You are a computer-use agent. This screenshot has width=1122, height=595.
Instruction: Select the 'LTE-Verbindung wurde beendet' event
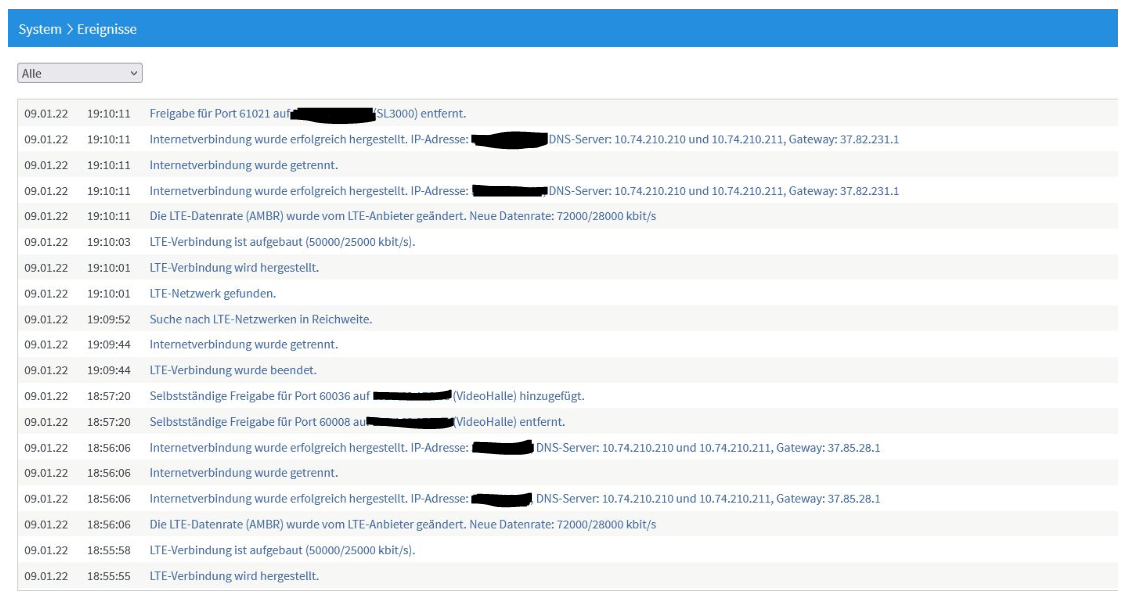click(232, 370)
